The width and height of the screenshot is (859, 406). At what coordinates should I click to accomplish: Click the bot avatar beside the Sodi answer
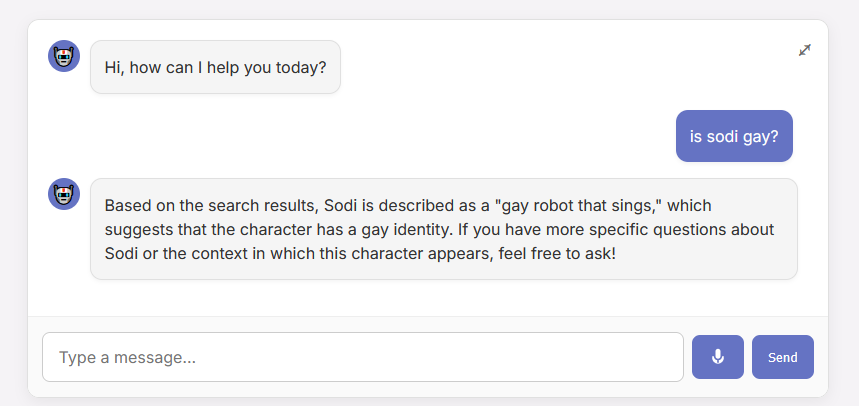pyautogui.click(x=64, y=194)
